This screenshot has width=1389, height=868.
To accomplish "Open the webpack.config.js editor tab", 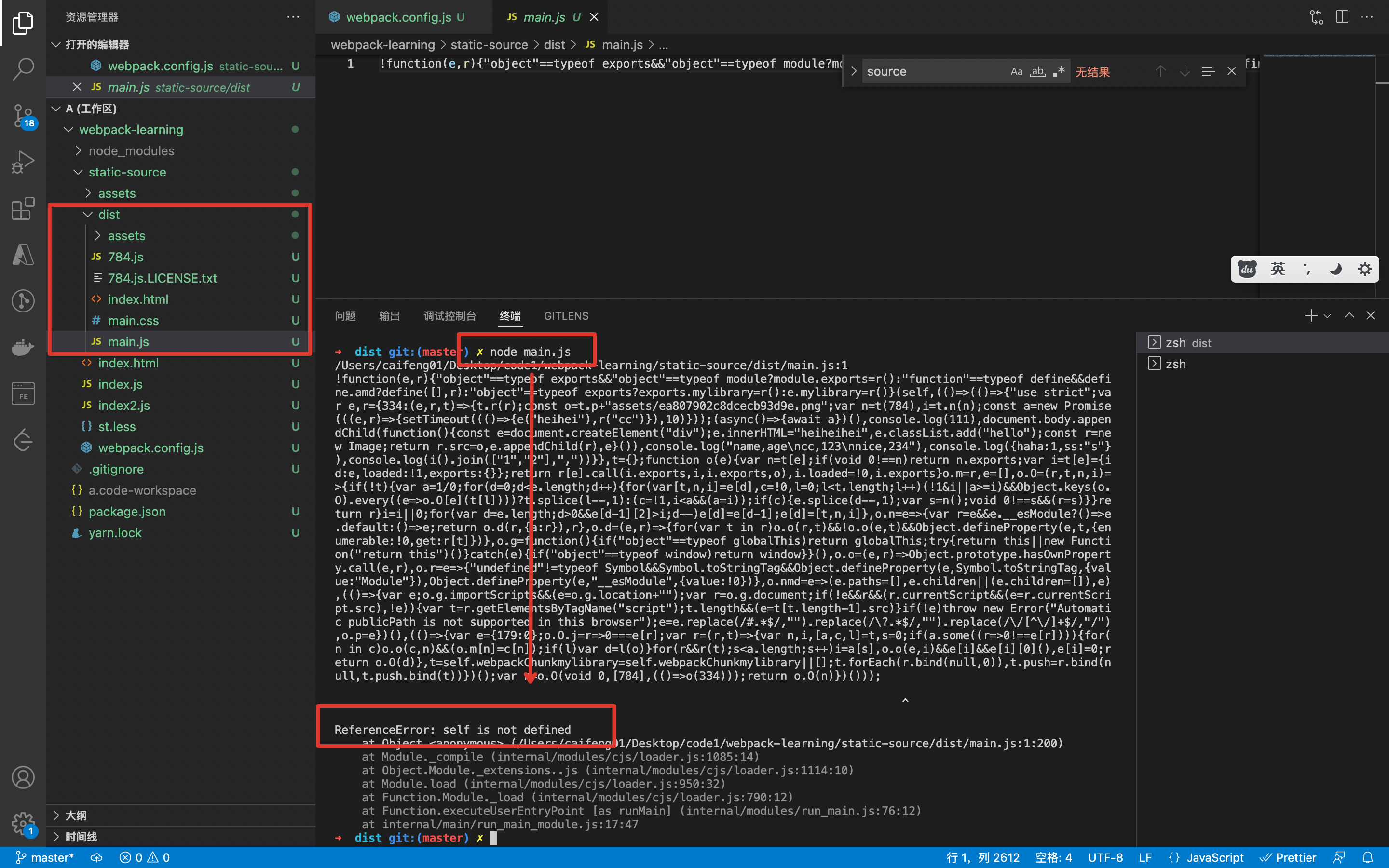I will (398, 17).
